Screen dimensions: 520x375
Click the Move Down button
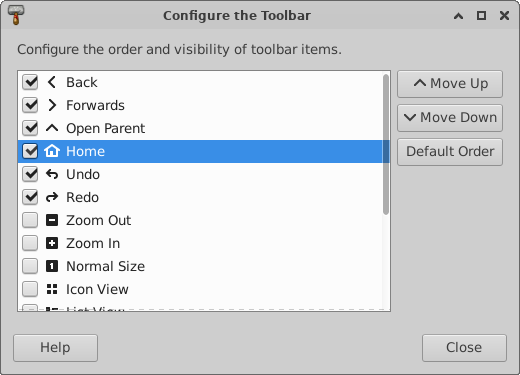click(450, 118)
